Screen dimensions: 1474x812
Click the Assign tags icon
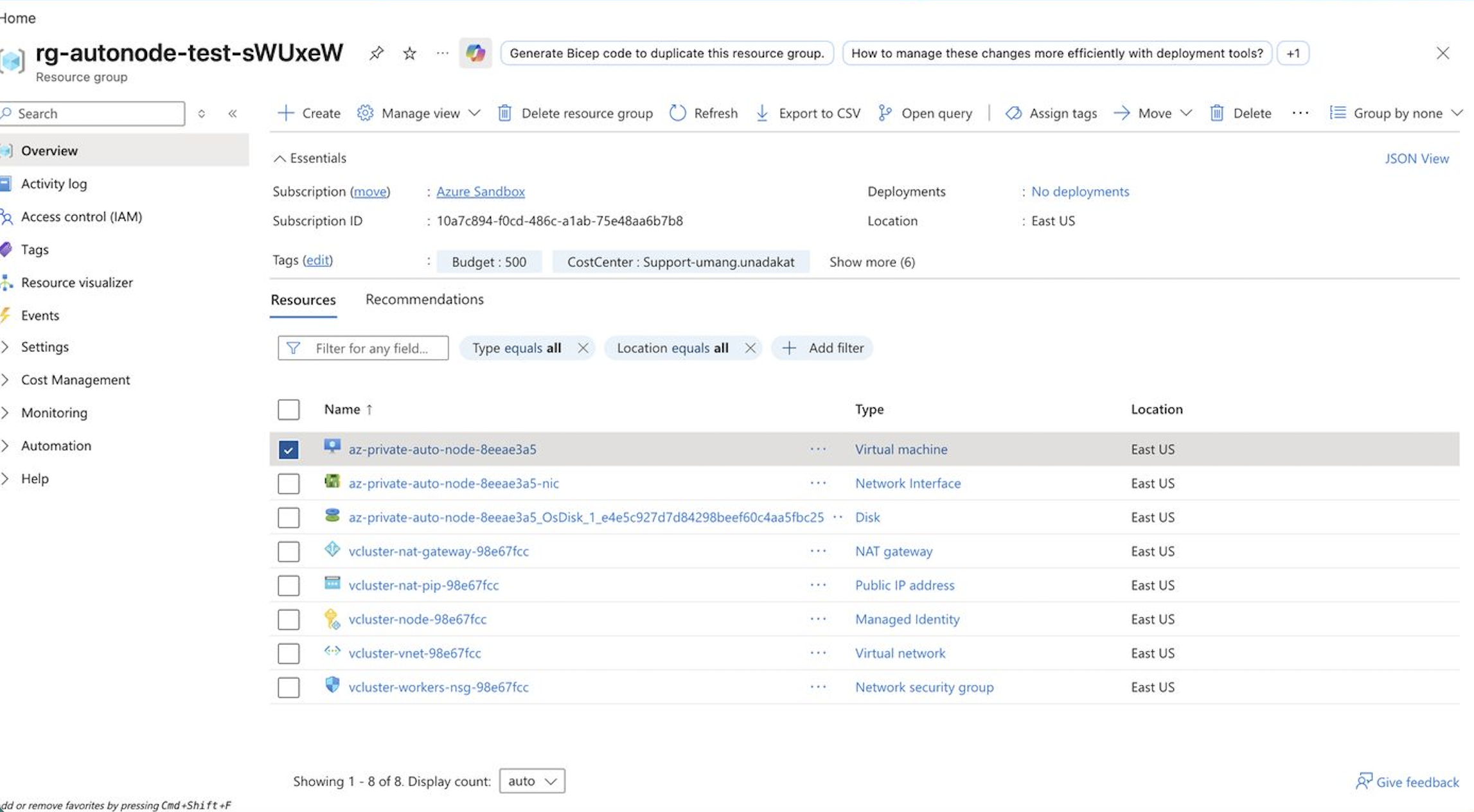tap(1013, 113)
